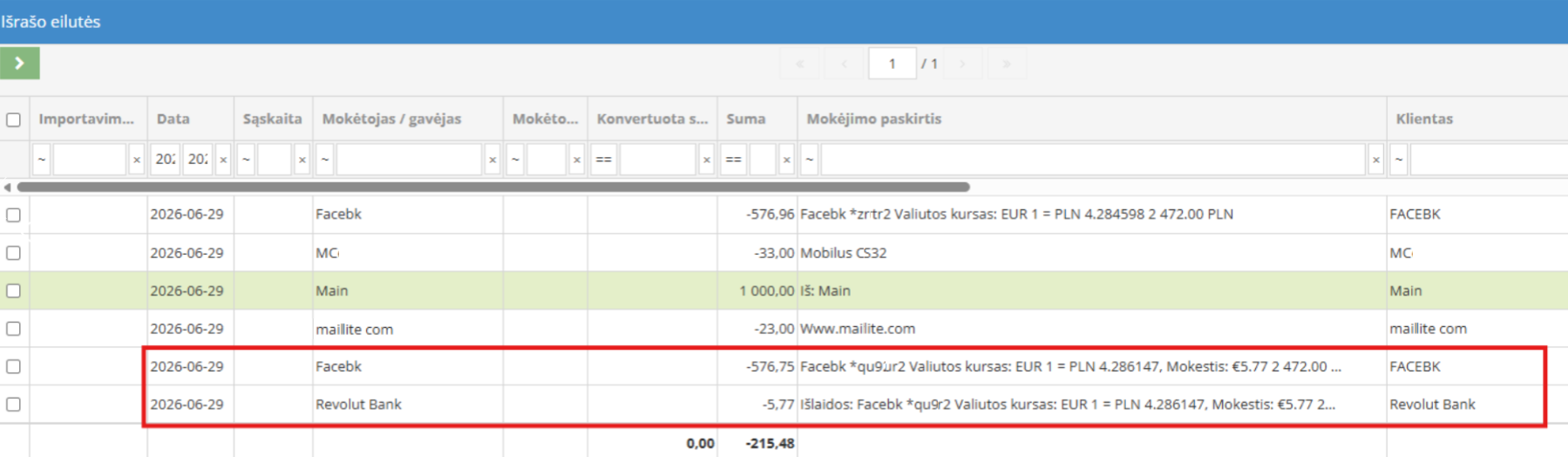Image resolution: width=1568 pixels, height=457 pixels.
Task: Click amount cell '-576,96'
Action: [770, 215]
